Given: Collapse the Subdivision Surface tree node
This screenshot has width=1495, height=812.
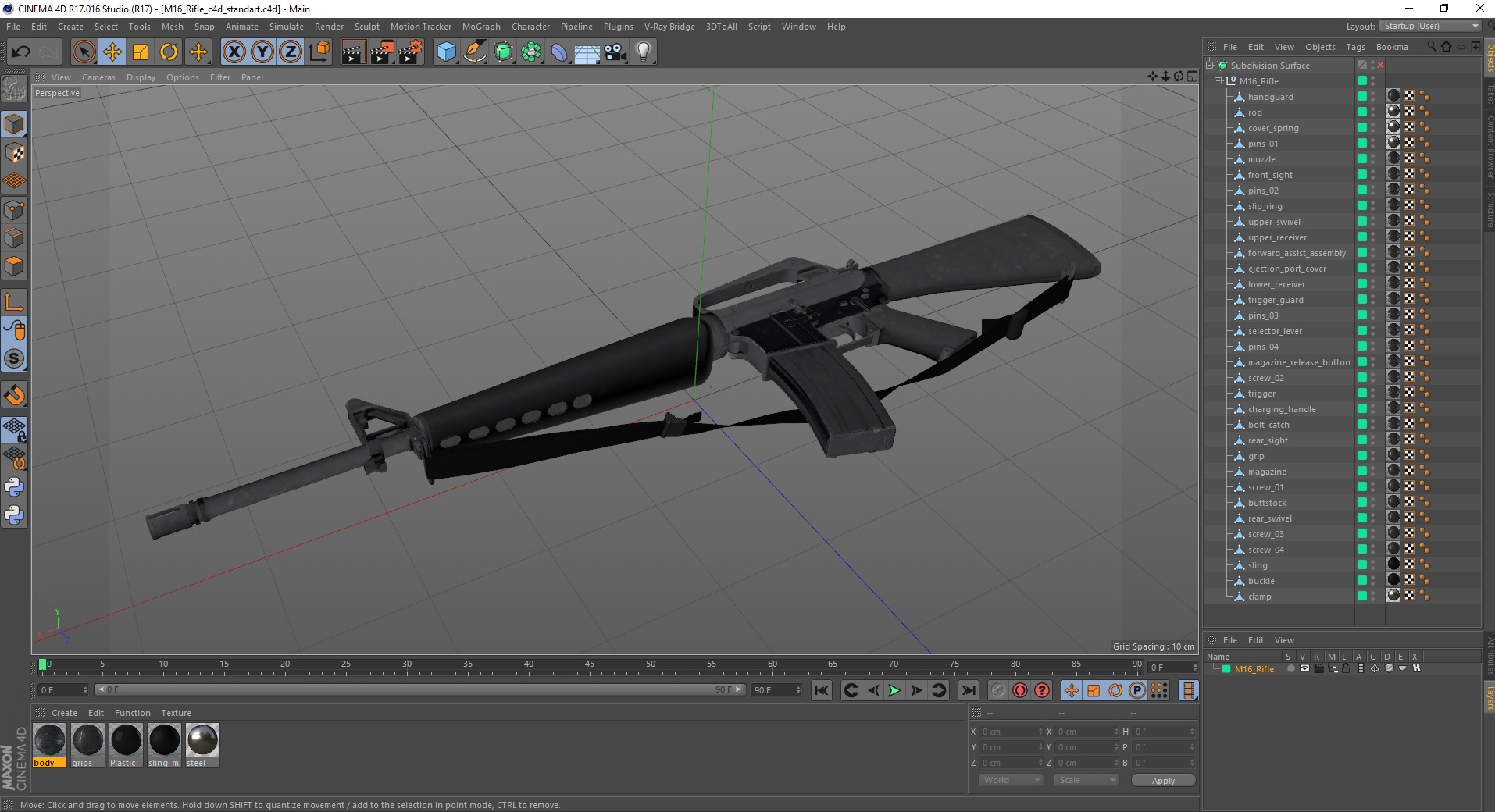Looking at the screenshot, I should click(x=1209, y=66).
